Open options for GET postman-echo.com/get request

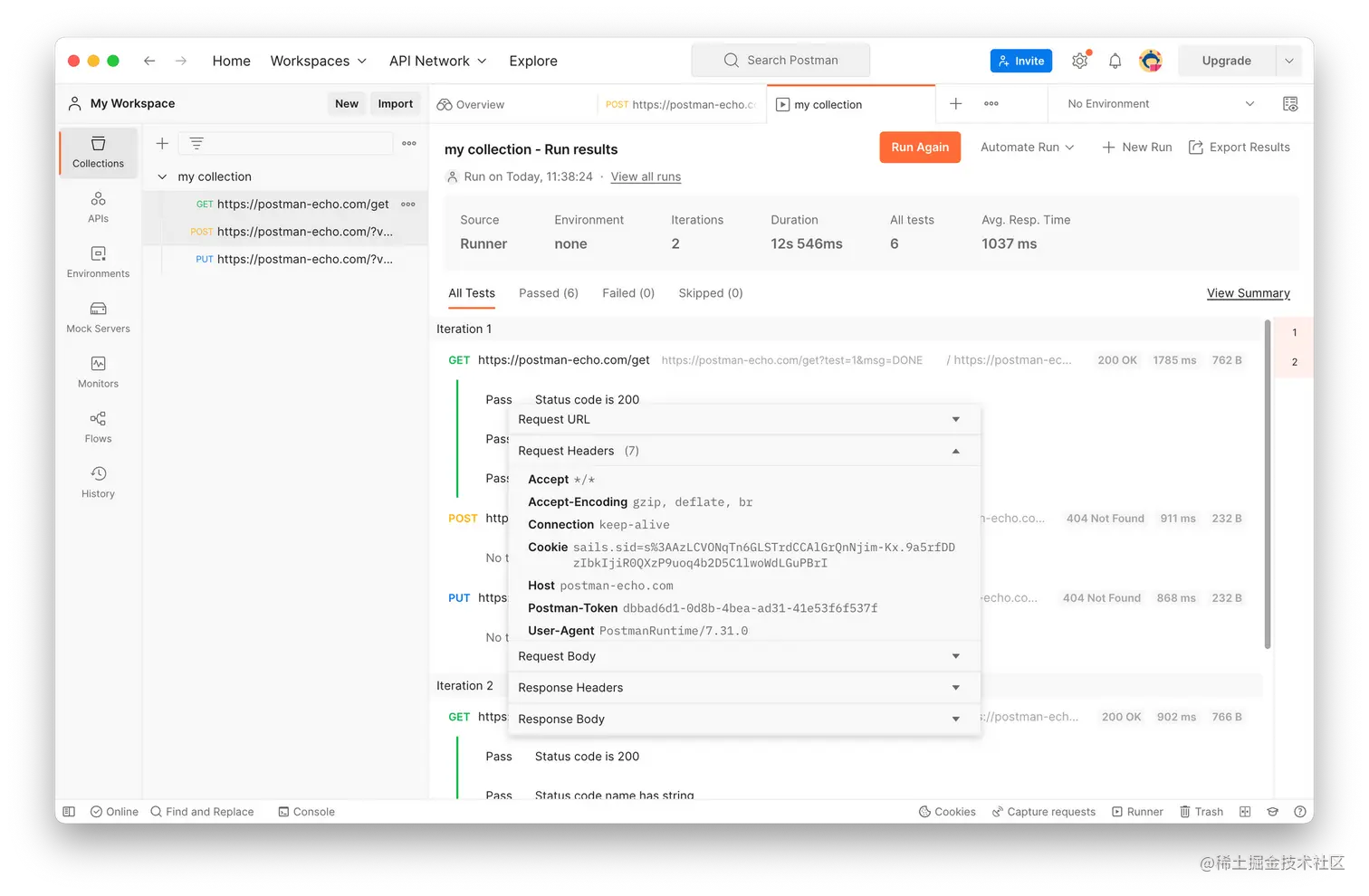click(408, 205)
